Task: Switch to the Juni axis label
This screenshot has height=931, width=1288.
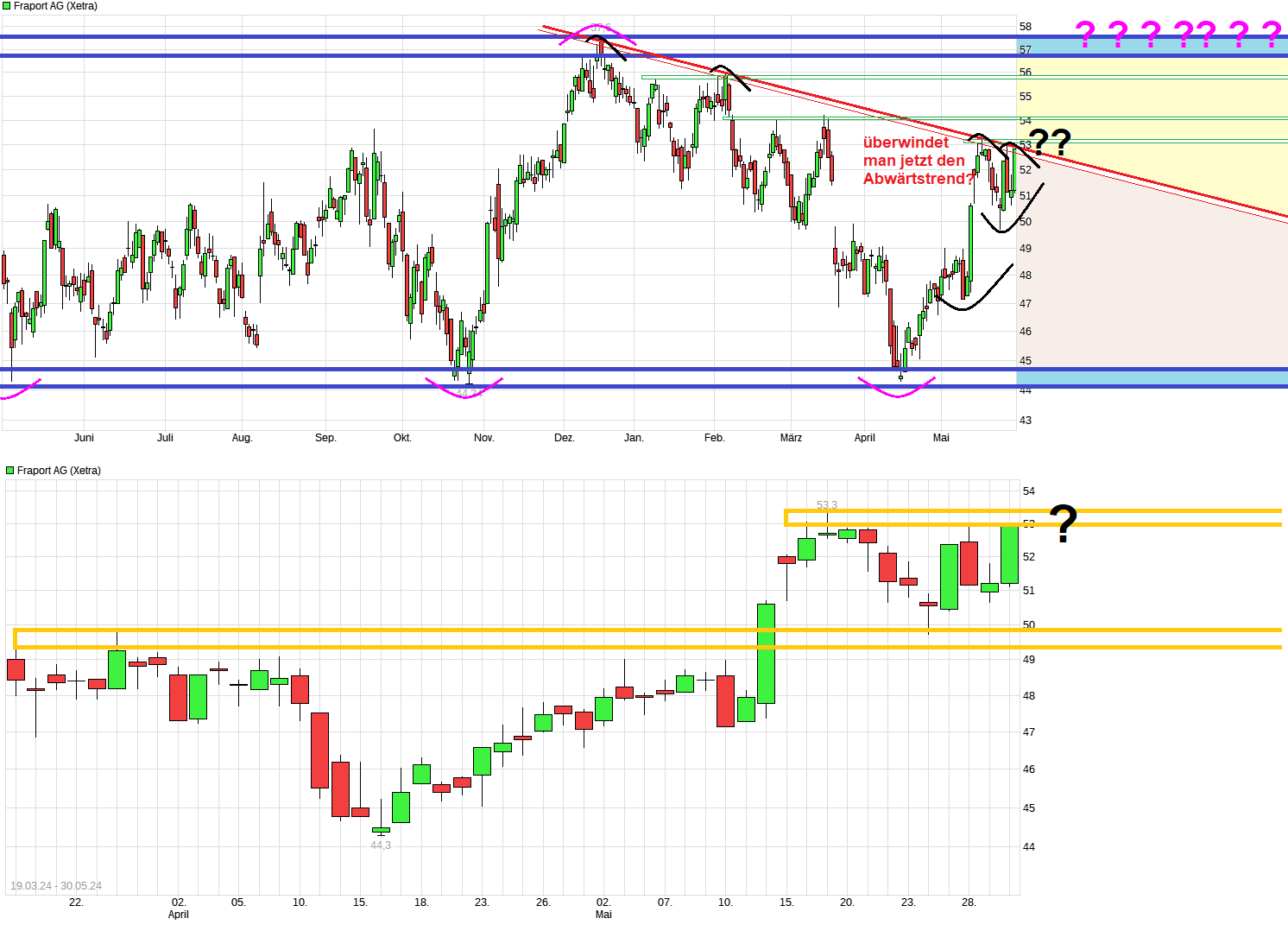Action: click(85, 438)
